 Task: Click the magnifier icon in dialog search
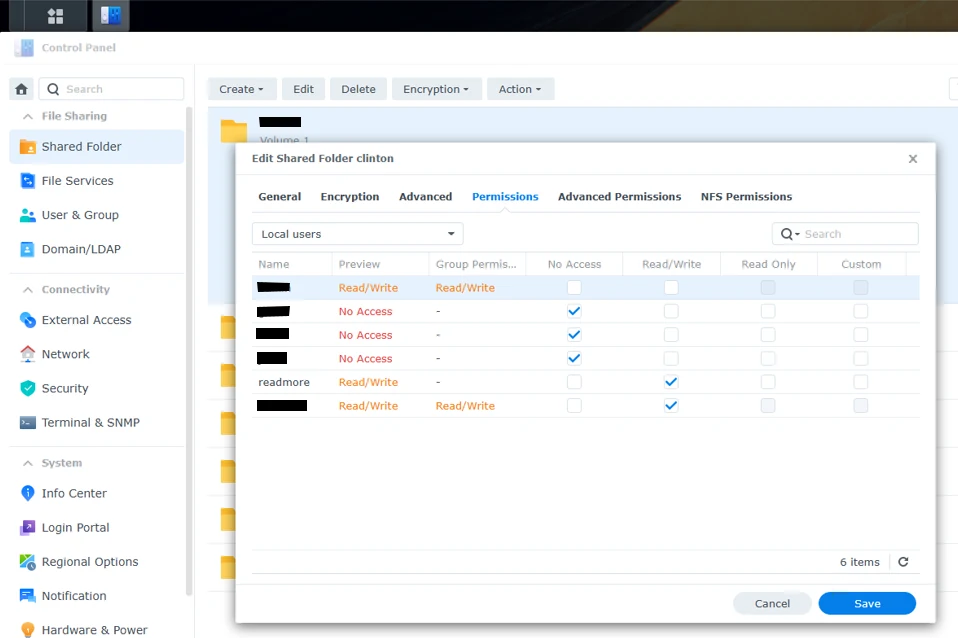[788, 234]
